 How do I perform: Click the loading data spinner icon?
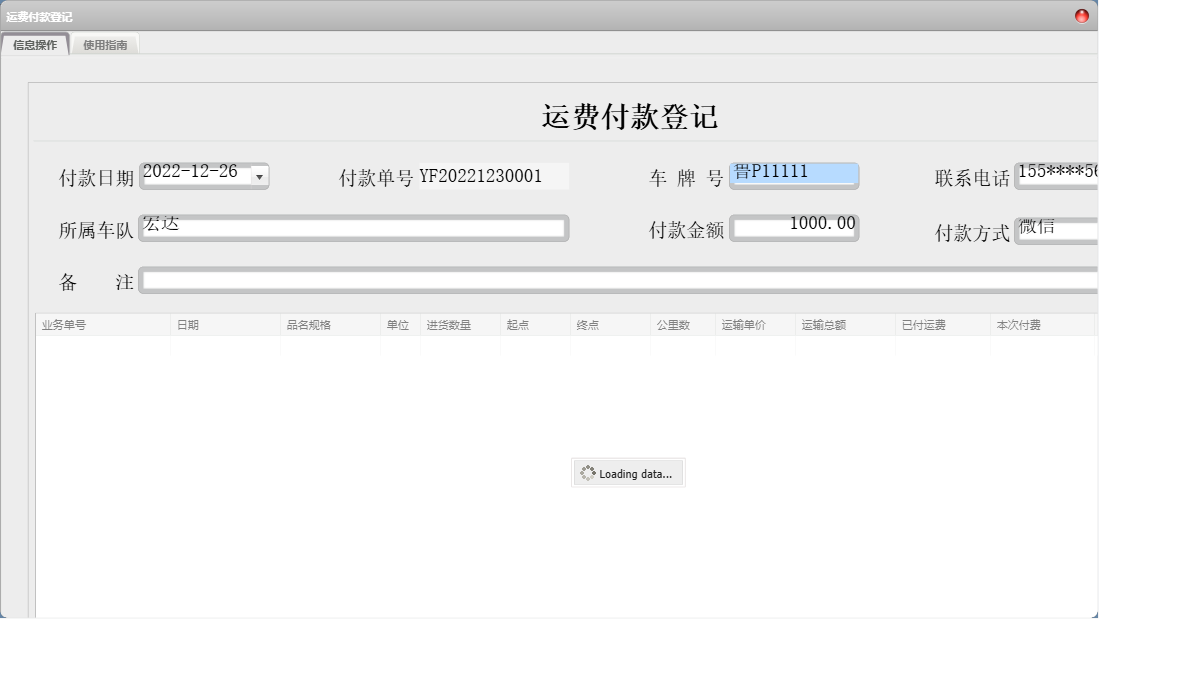pos(589,472)
